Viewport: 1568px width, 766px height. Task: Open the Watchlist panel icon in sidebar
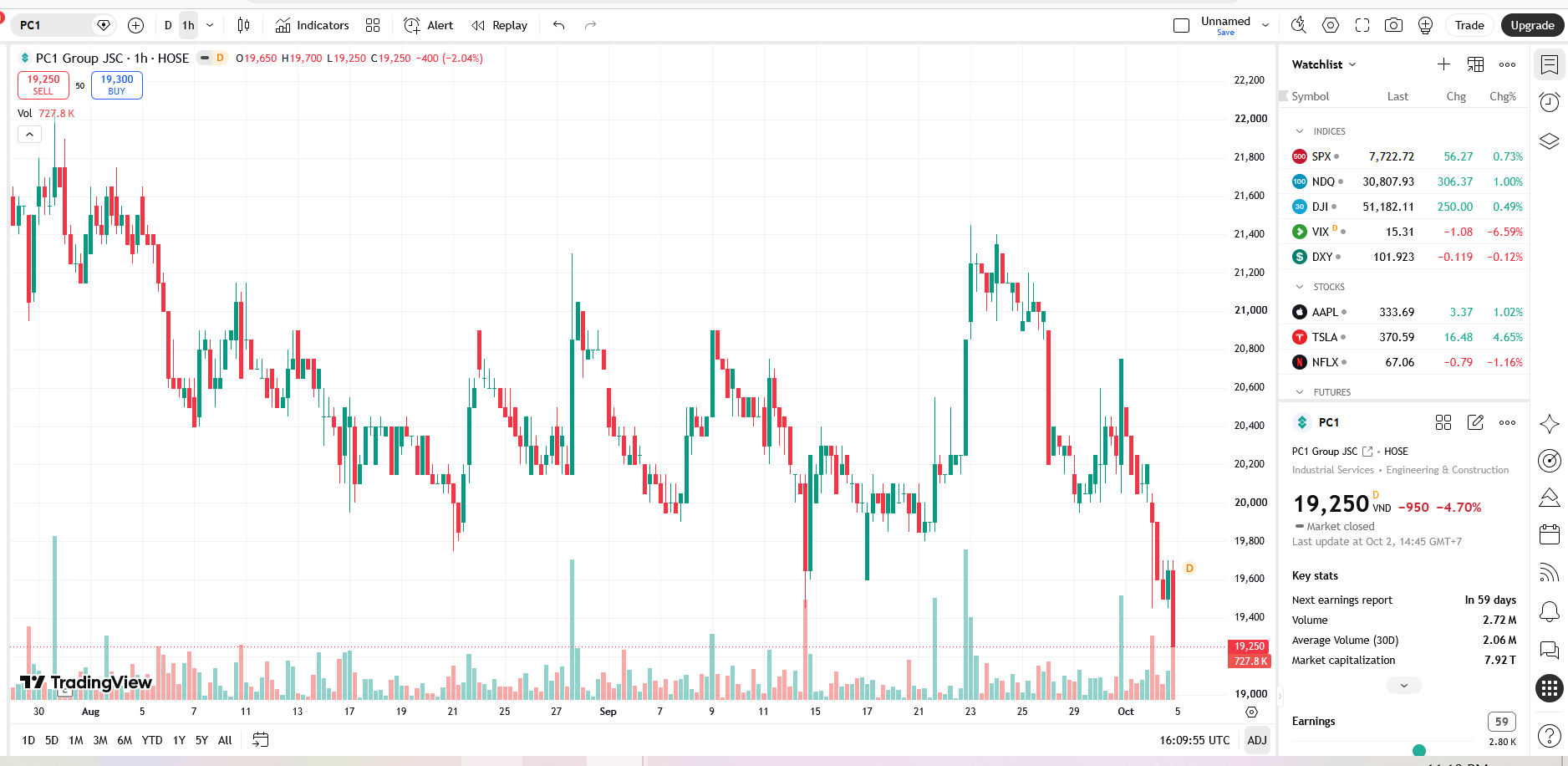(1549, 64)
